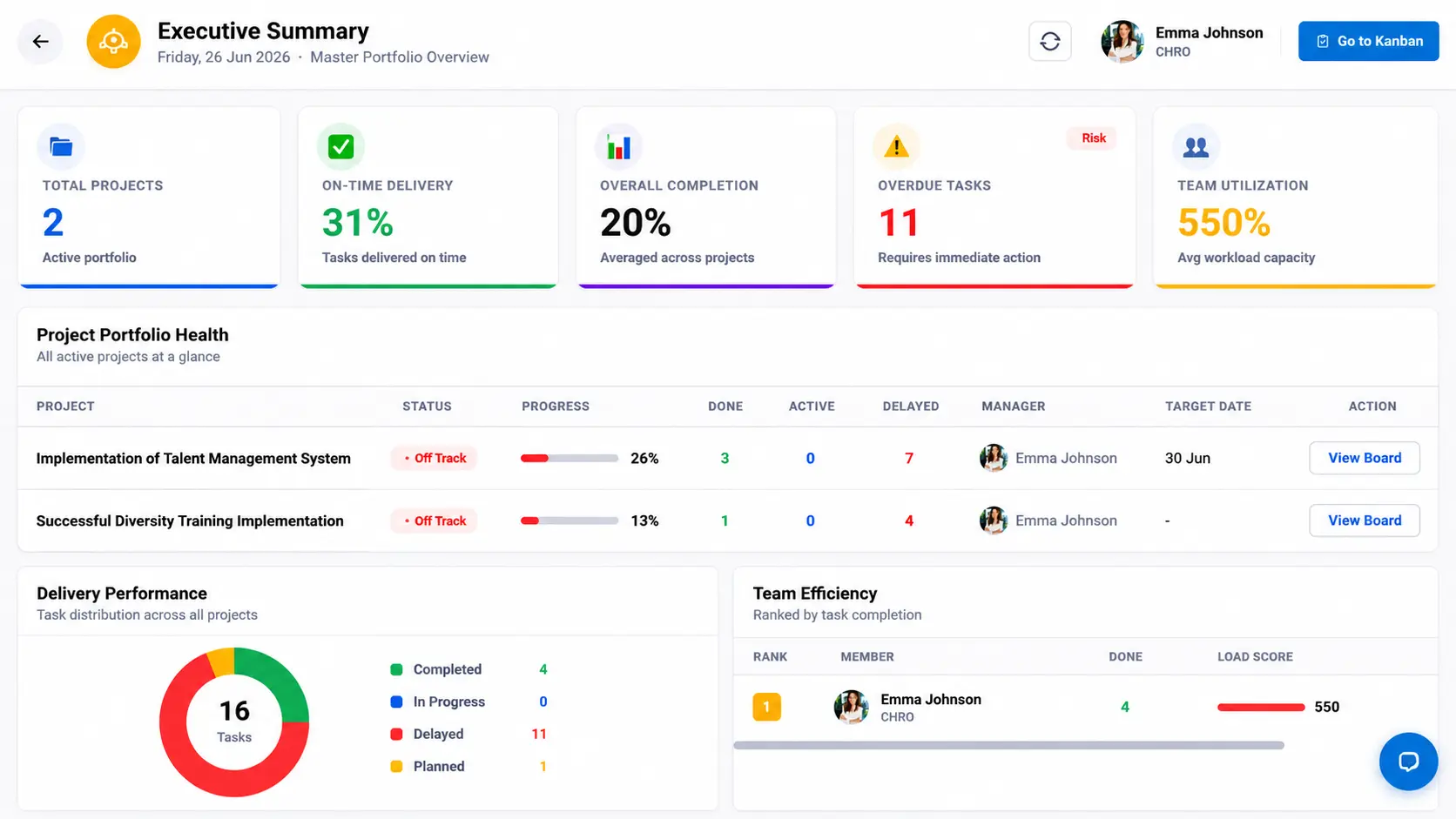The height and width of the screenshot is (819, 1456).
Task: Click Off Track status for Talent Management
Action: pos(434,458)
